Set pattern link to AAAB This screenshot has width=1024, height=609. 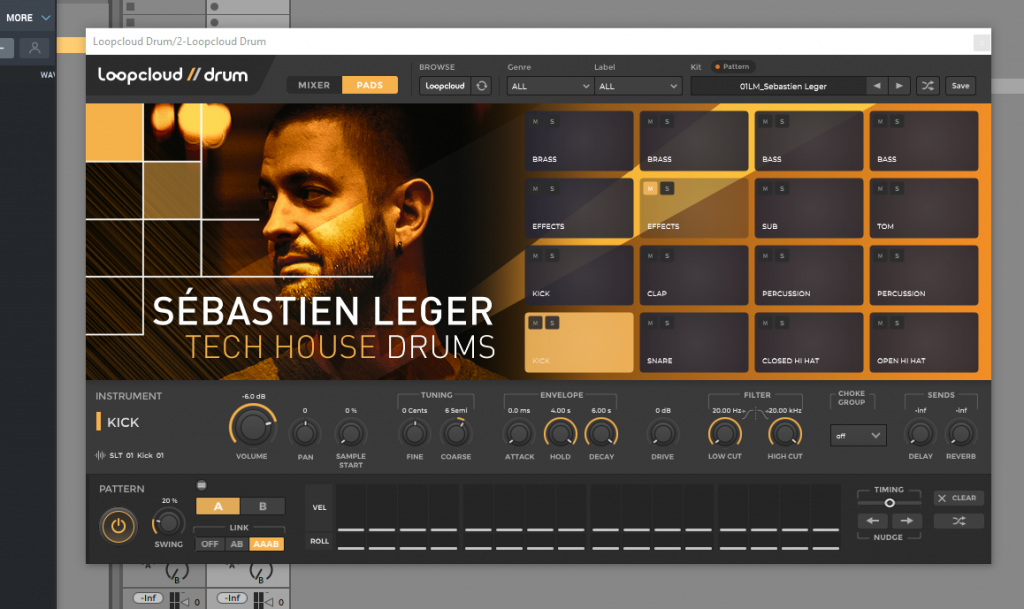click(266, 544)
